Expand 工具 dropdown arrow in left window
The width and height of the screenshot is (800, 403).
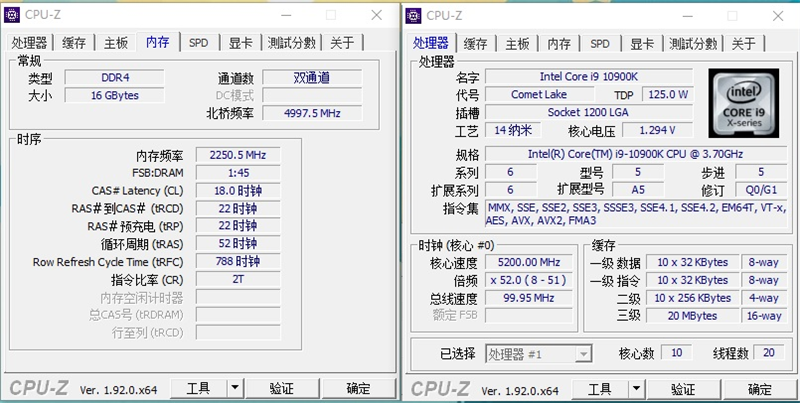click(235, 389)
